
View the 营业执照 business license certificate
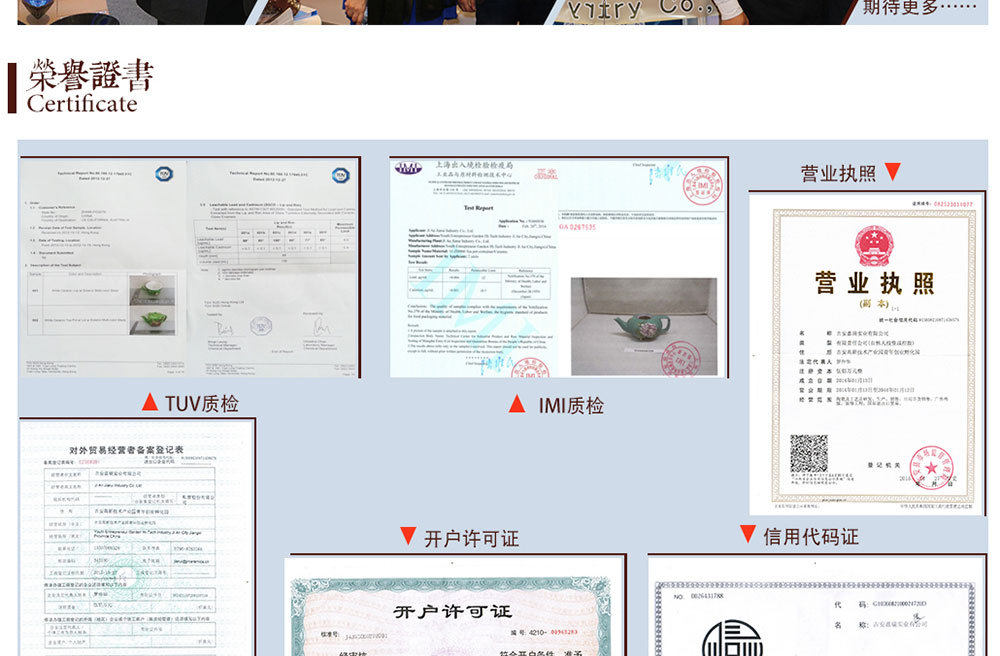pyautogui.click(x=867, y=353)
